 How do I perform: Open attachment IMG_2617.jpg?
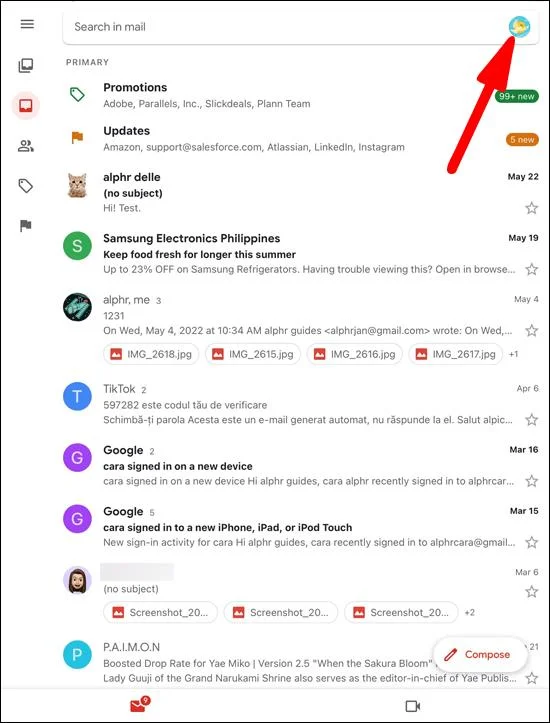[455, 354]
